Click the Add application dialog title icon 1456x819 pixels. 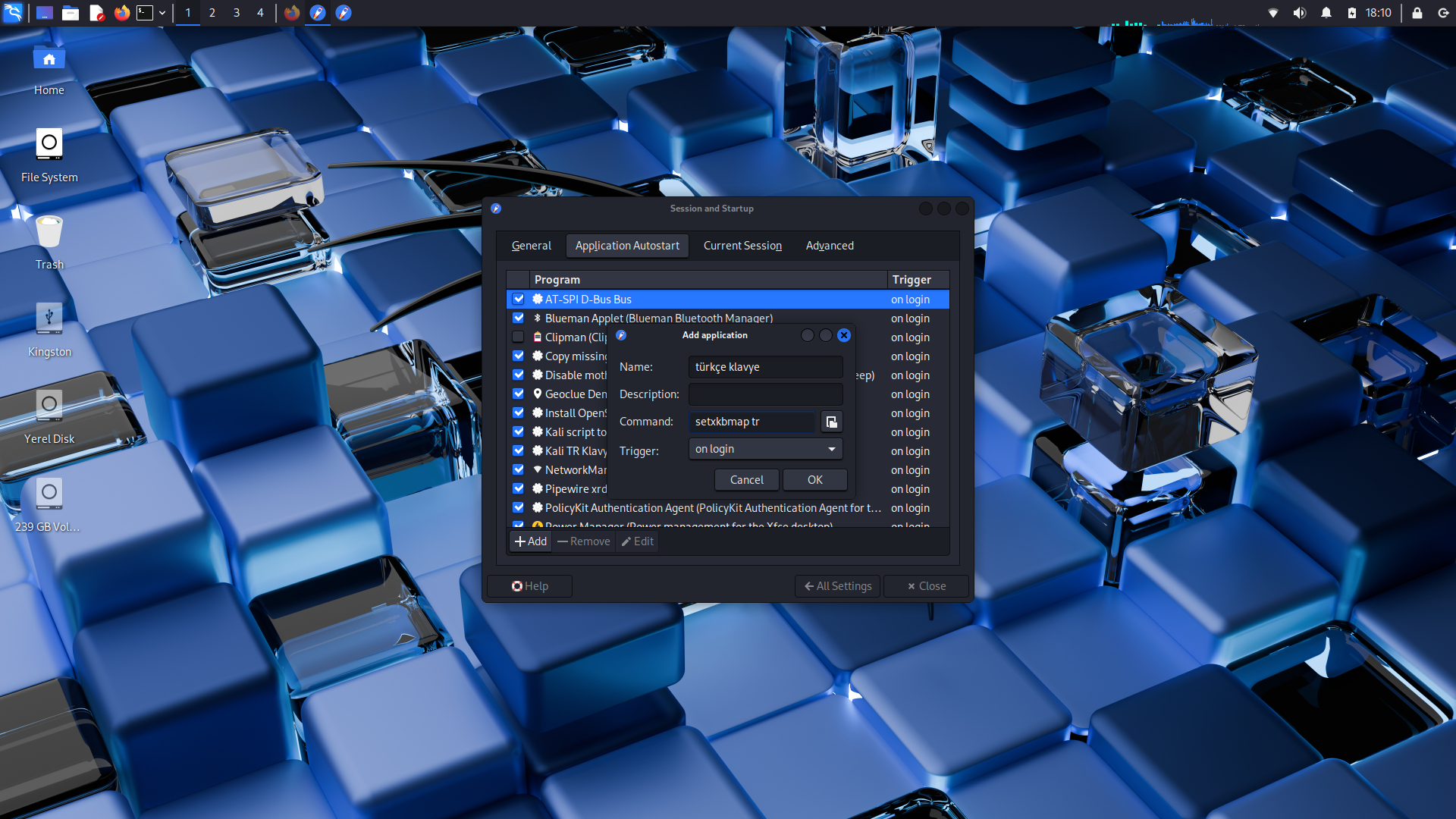pyautogui.click(x=621, y=335)
